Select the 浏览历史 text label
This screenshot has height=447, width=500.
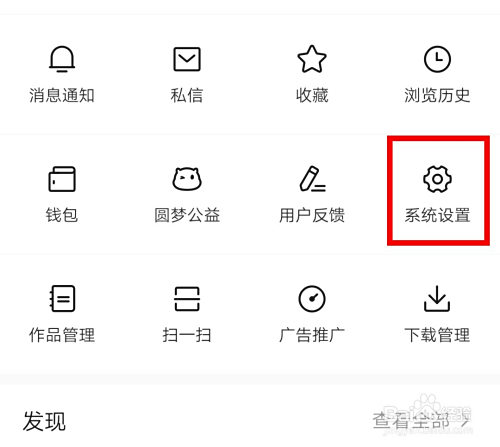(437, 95)
